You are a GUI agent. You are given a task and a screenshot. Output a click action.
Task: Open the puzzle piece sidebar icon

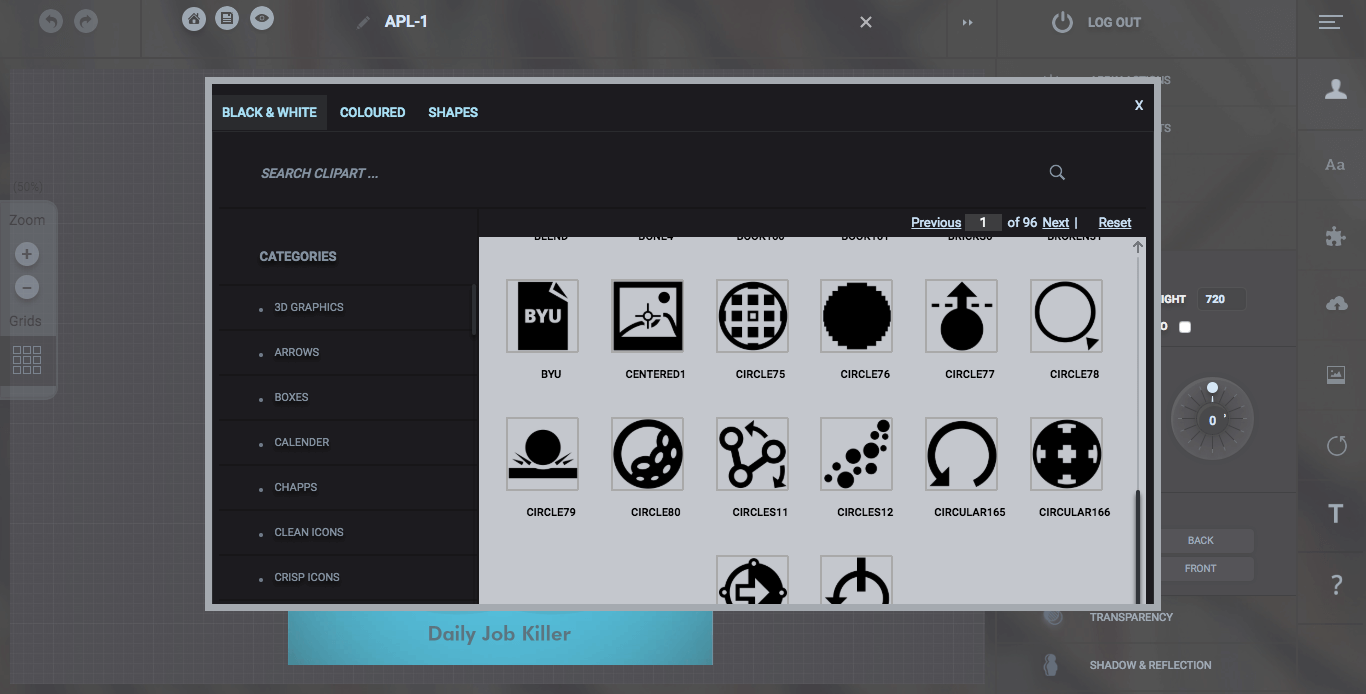click(1336, 237)
